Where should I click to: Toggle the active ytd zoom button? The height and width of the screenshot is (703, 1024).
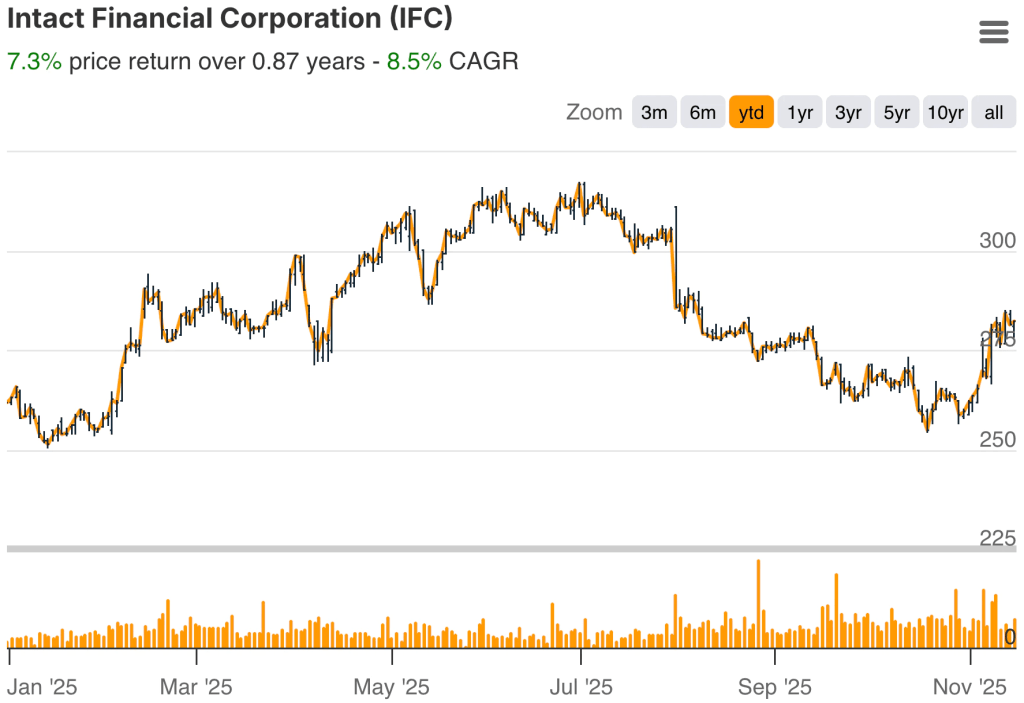[751, 112]
